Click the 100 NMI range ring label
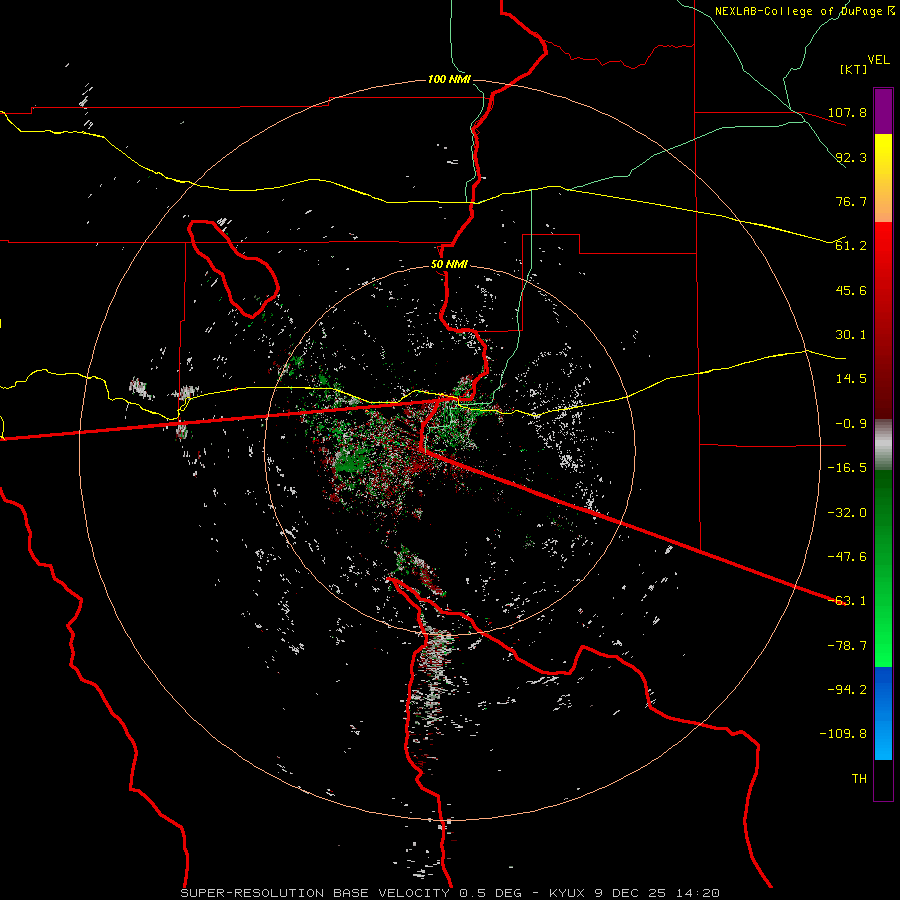The image size is (900, 900). [449, 79]
